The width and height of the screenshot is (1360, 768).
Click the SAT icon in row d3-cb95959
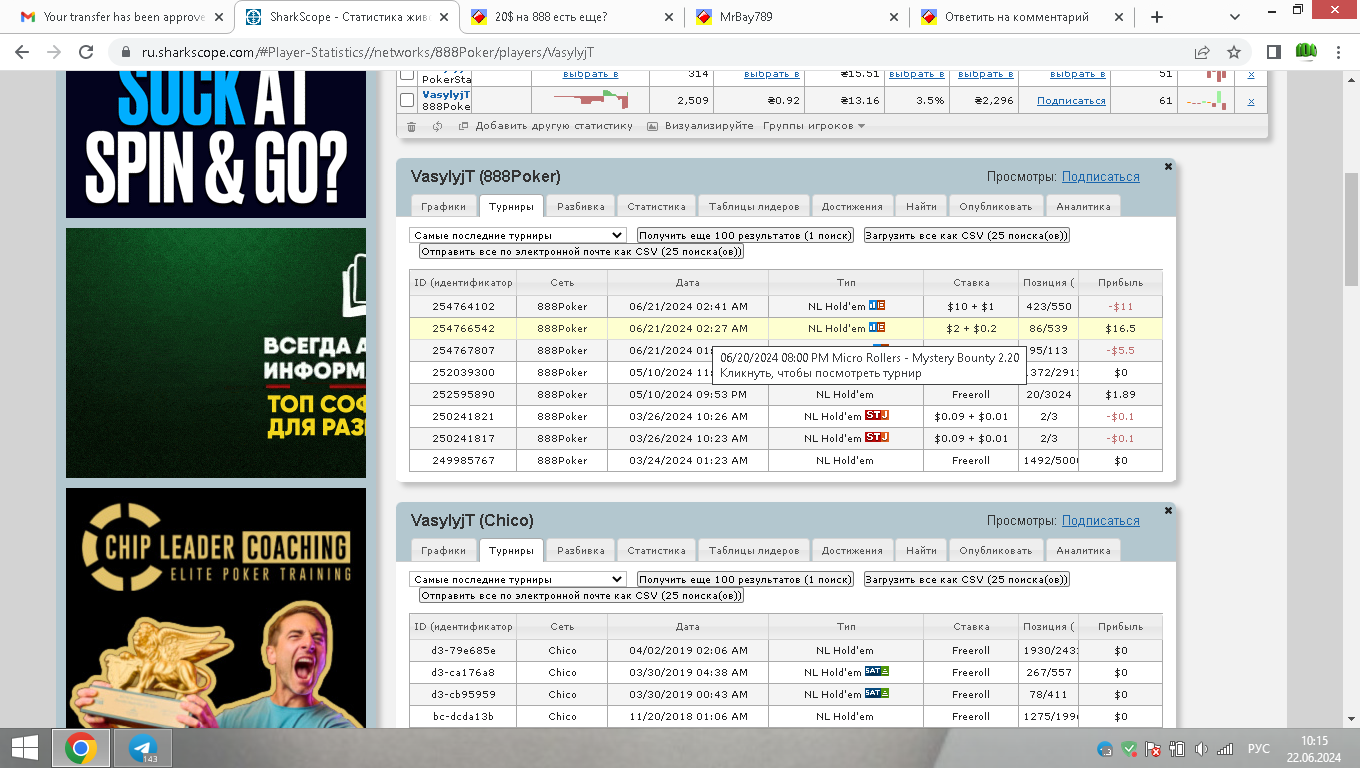(x=877, y=693)
